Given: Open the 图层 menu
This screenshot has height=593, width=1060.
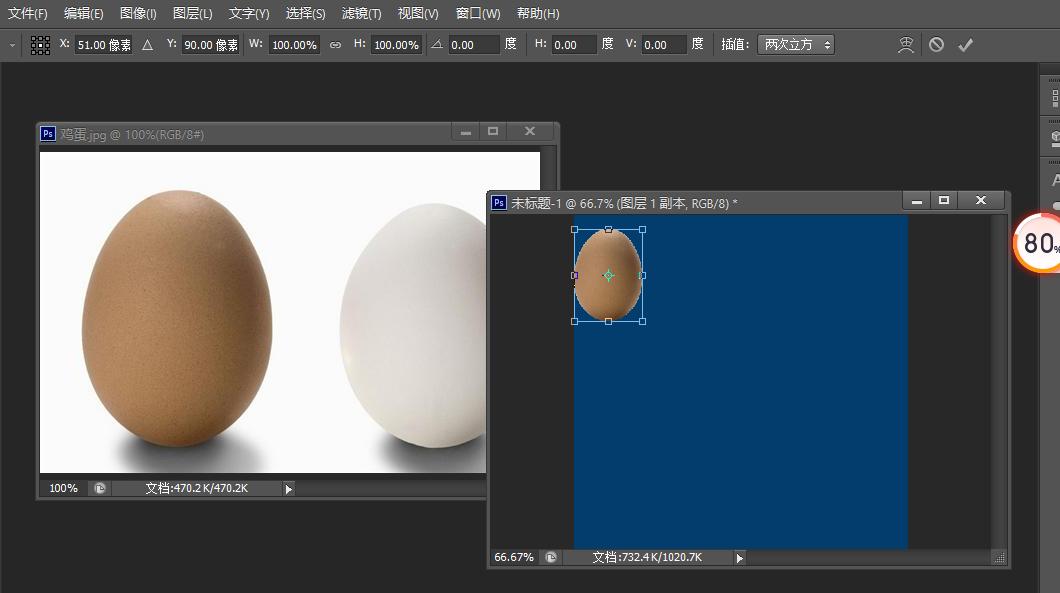Looking at the screenshot, I should click(x=192, y=13).
